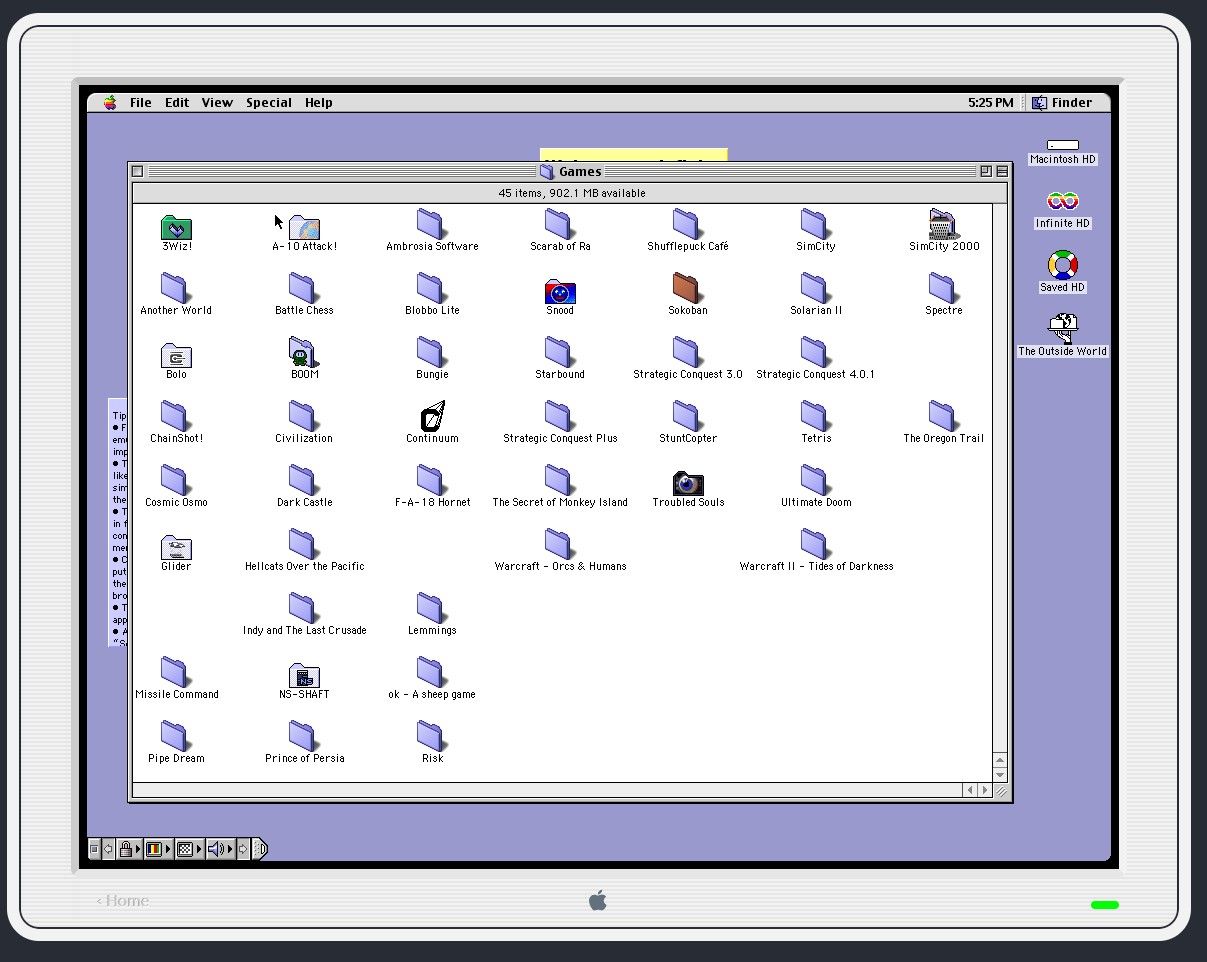1207x962 pixels.
Task: Select the Prince of Persia folder
Action: coord(304,737)
